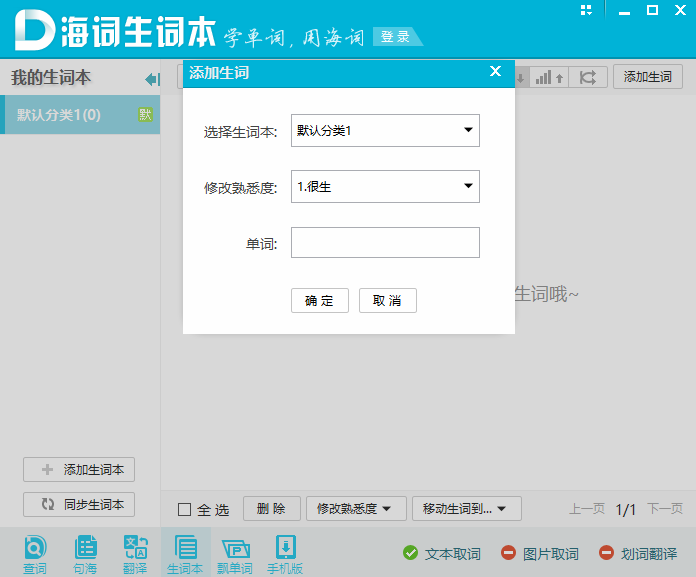Toggle 文本取词 text capture
Screen dimensions: 696x577
tap(442, 553)
